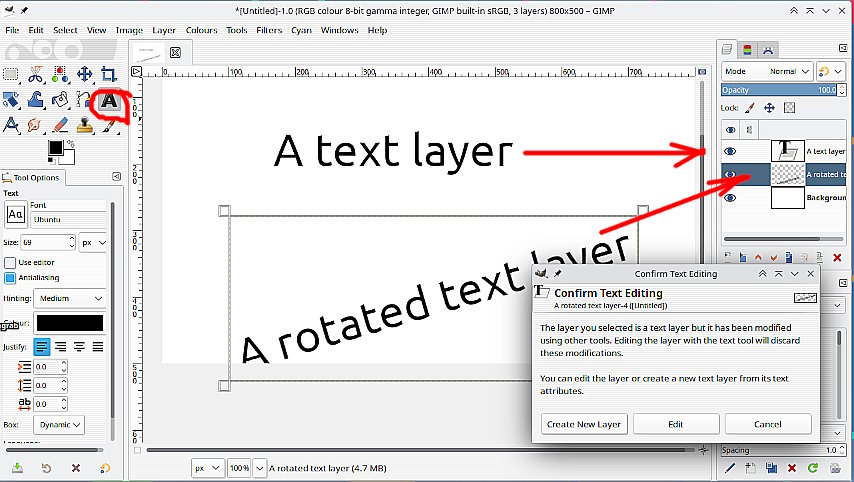Enable the Use editor checkbox

click(10, 263)
